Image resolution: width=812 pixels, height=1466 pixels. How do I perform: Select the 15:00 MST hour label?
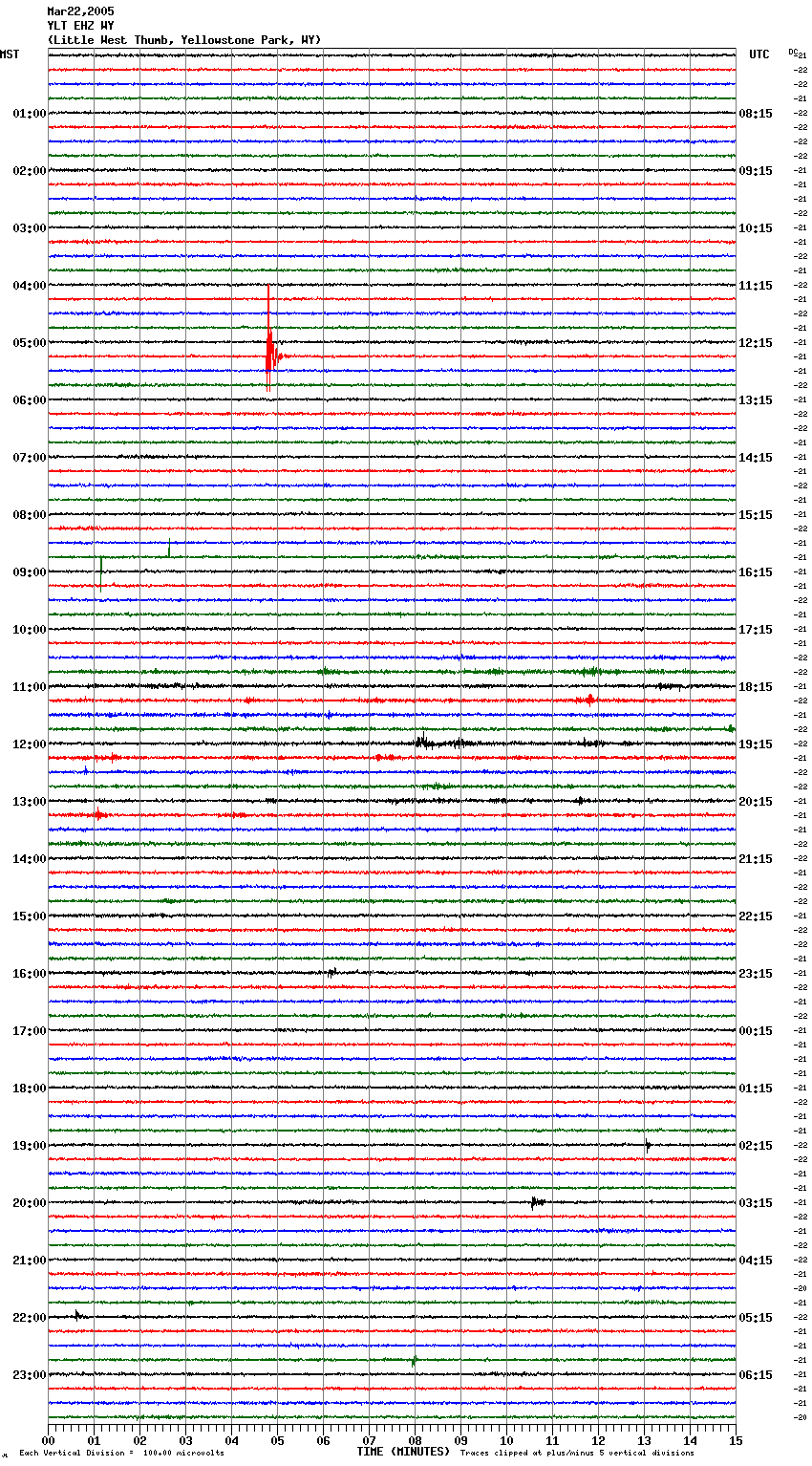tap(30, 916)
